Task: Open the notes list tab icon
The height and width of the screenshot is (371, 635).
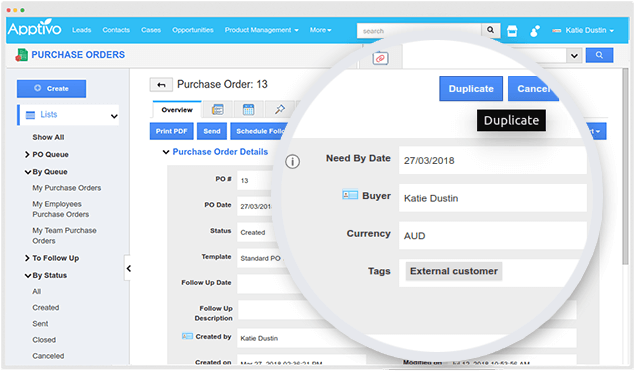Action: coord(218,109)
